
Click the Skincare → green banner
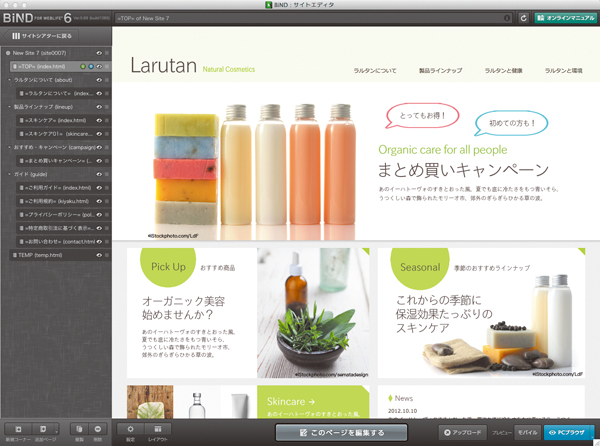(313, 402)
